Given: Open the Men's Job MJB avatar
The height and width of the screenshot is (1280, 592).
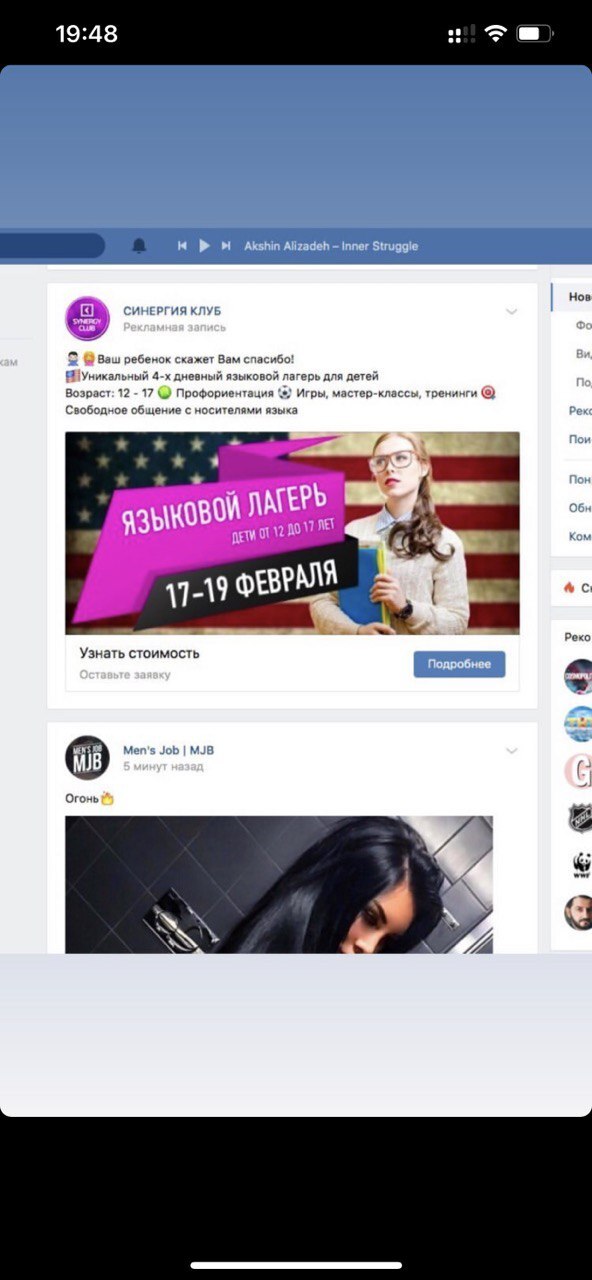Looking at the screenshot, I should coord(87,757).
